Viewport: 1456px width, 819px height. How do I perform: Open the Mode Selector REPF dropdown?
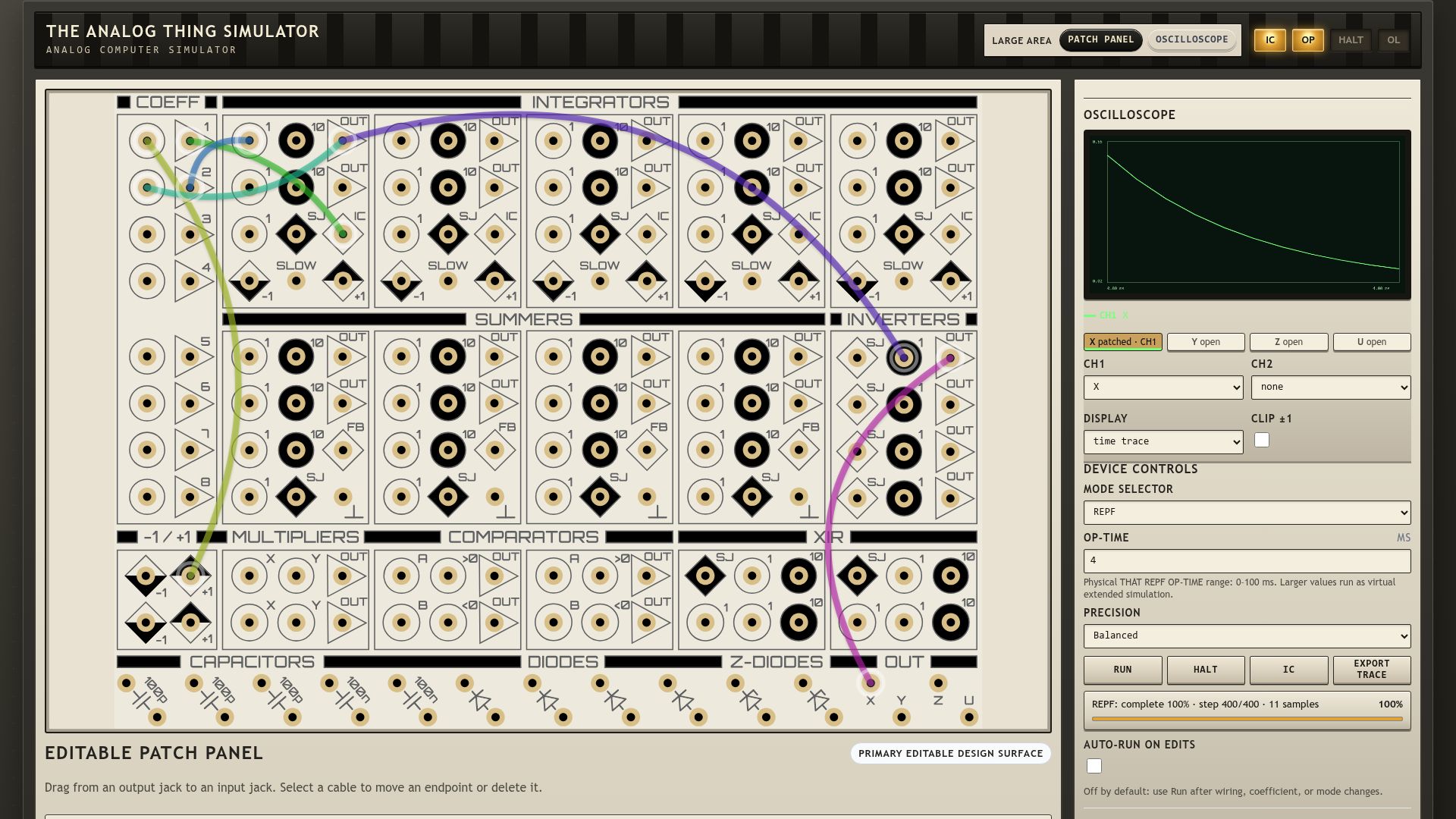pos(1247,512)
